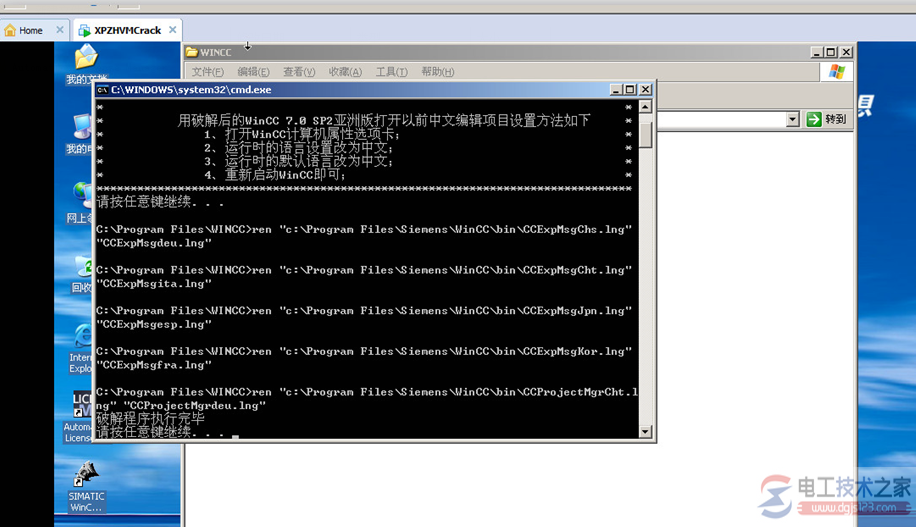Select the XPZHVMCrack tab

coord(127,30)
